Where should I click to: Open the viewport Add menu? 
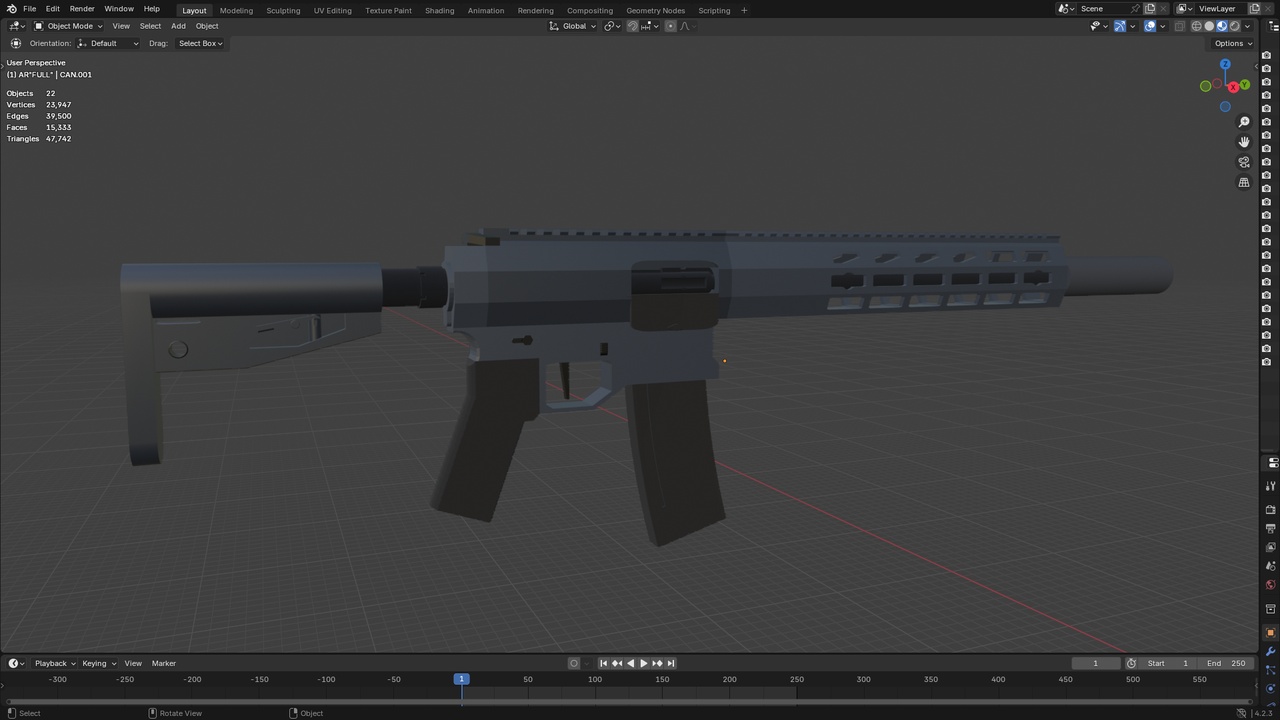click(178, 26)
